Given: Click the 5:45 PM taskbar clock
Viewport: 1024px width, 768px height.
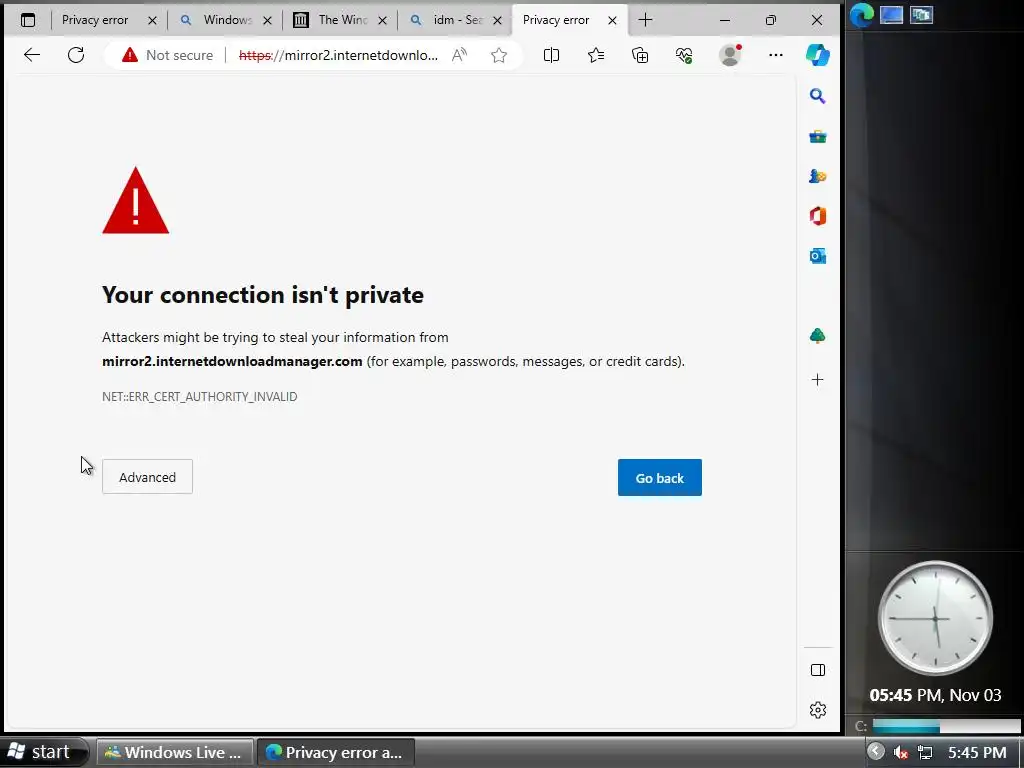Looking at the screenshot, I should 977,753.
